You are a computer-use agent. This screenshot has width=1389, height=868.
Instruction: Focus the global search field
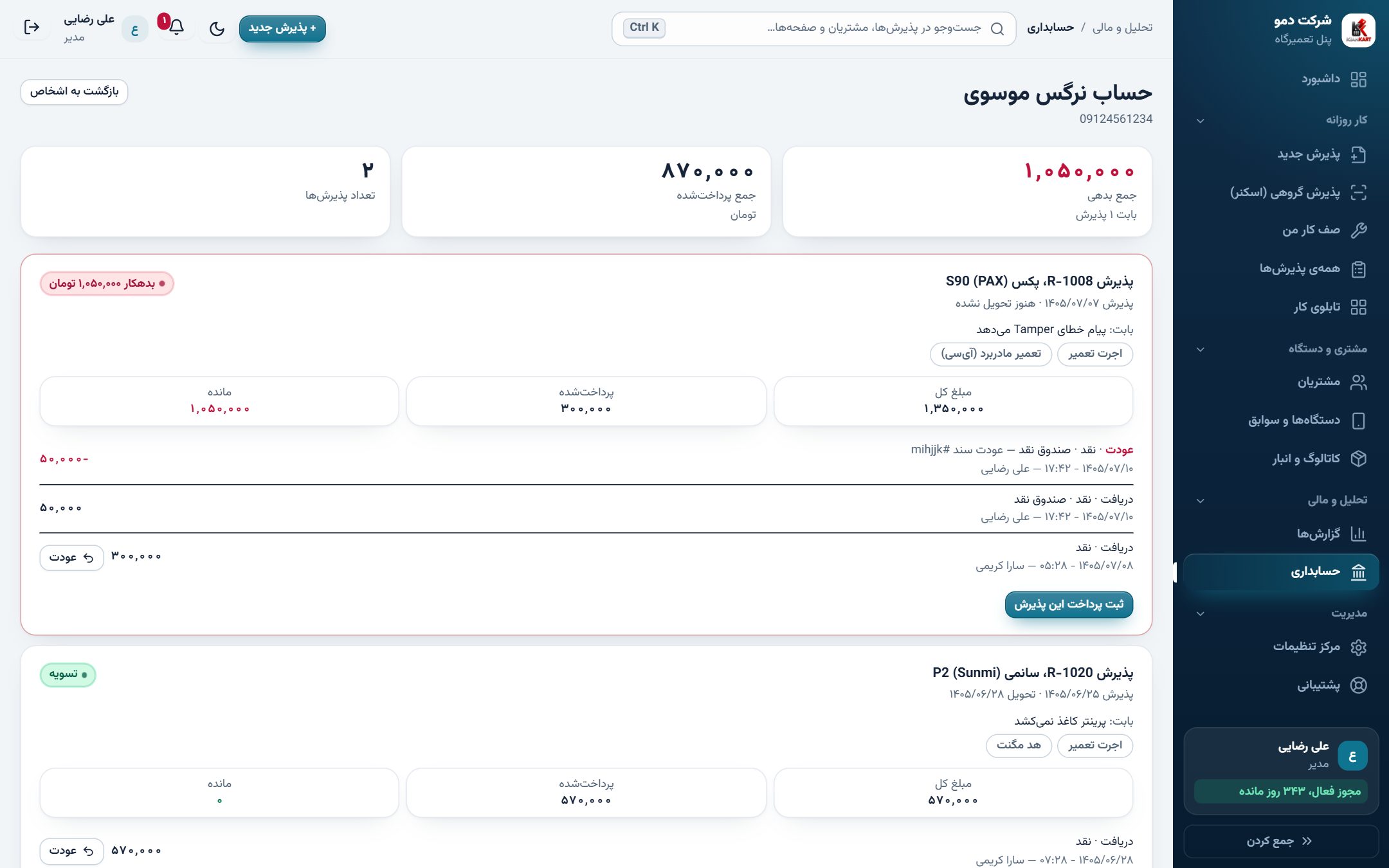[x=813, y=28]
